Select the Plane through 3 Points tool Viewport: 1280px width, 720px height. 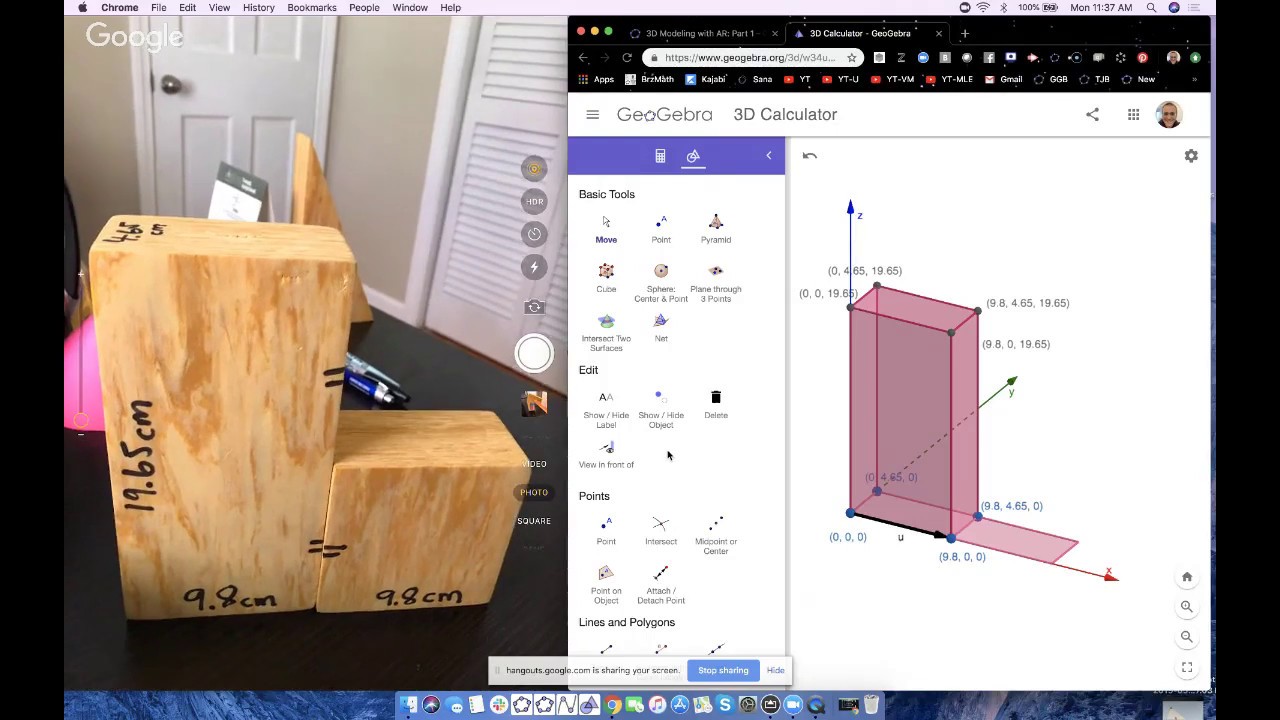coord(716,283)
